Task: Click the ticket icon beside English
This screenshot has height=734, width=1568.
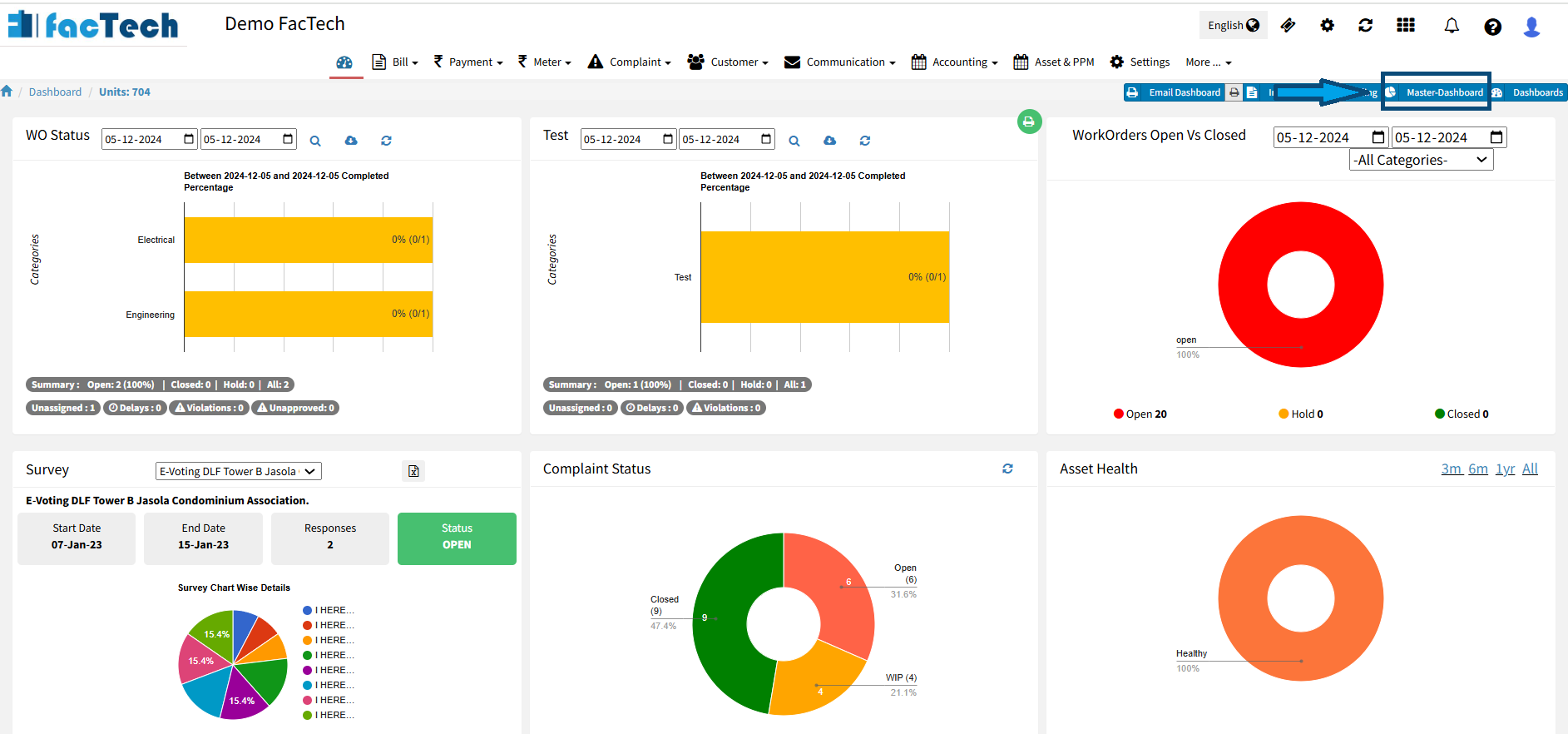Action: tap(1288, 26)
